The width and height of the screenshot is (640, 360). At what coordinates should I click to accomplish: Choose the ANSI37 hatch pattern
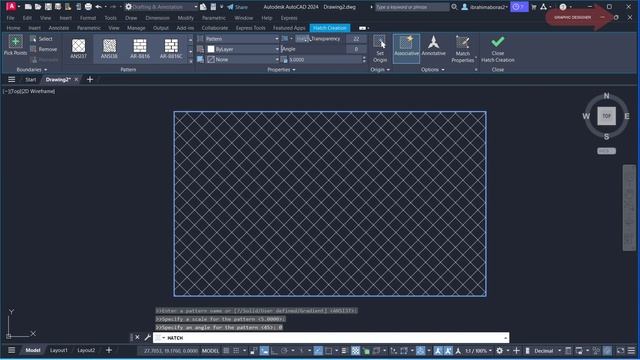(78, 48)
